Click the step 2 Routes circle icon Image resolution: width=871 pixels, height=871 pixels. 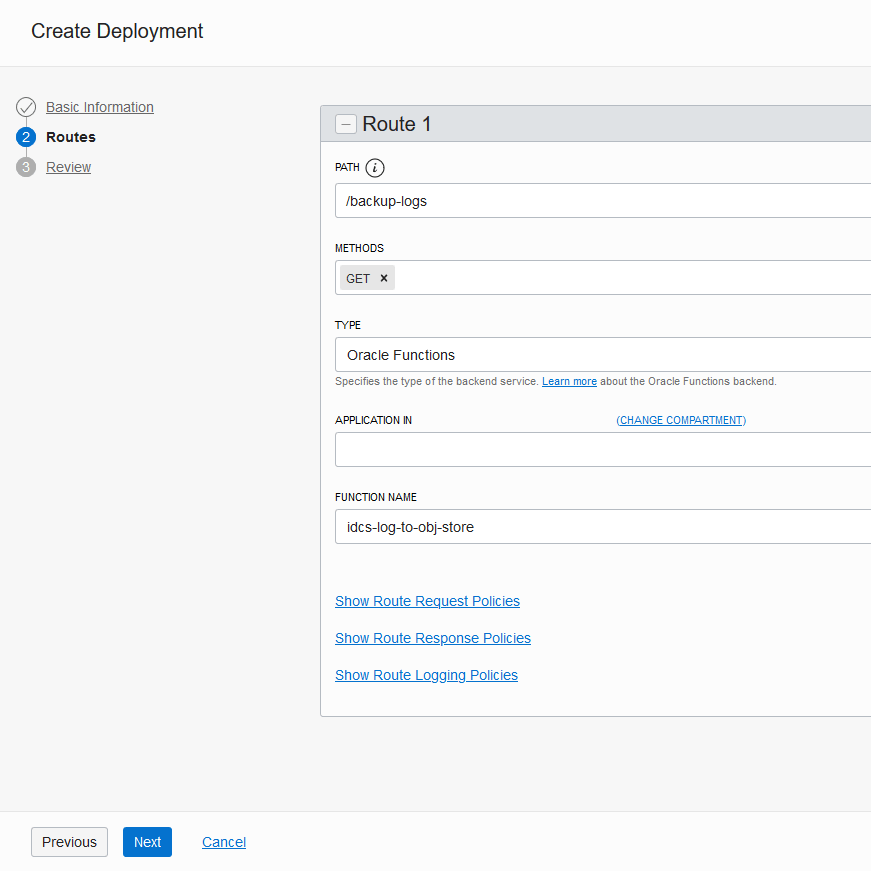pyautogui.click(x=26, y=137)
